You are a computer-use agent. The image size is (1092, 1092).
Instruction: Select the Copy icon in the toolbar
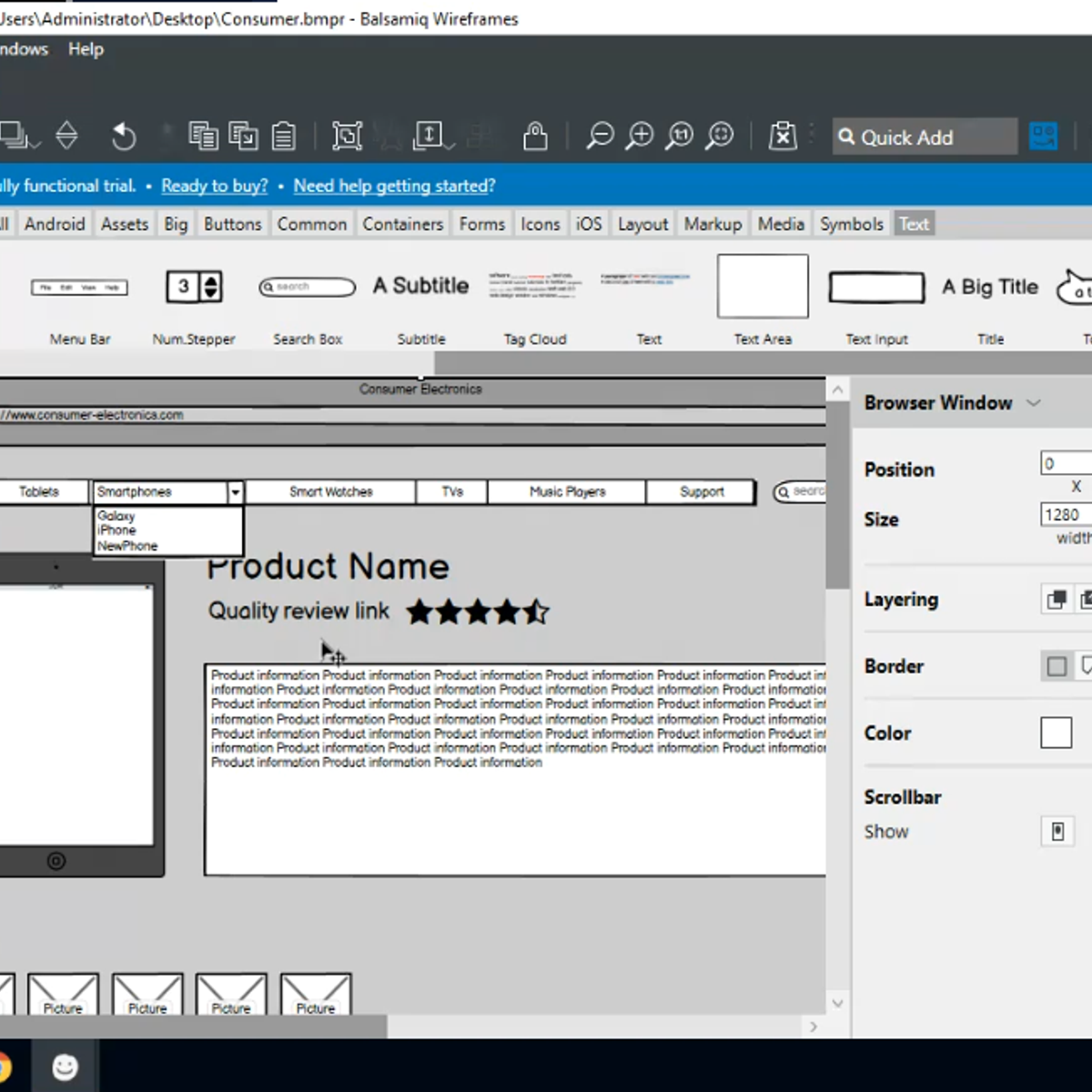pyautogui.click(x=204, y=136)
